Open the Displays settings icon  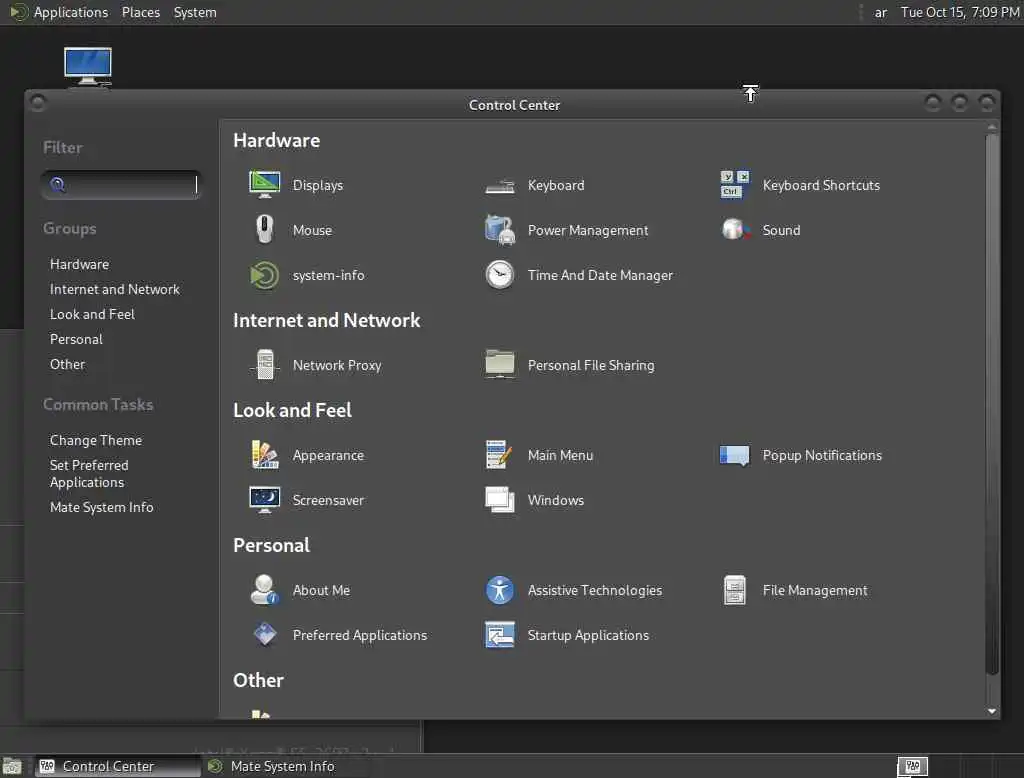[x=264, y=185]
